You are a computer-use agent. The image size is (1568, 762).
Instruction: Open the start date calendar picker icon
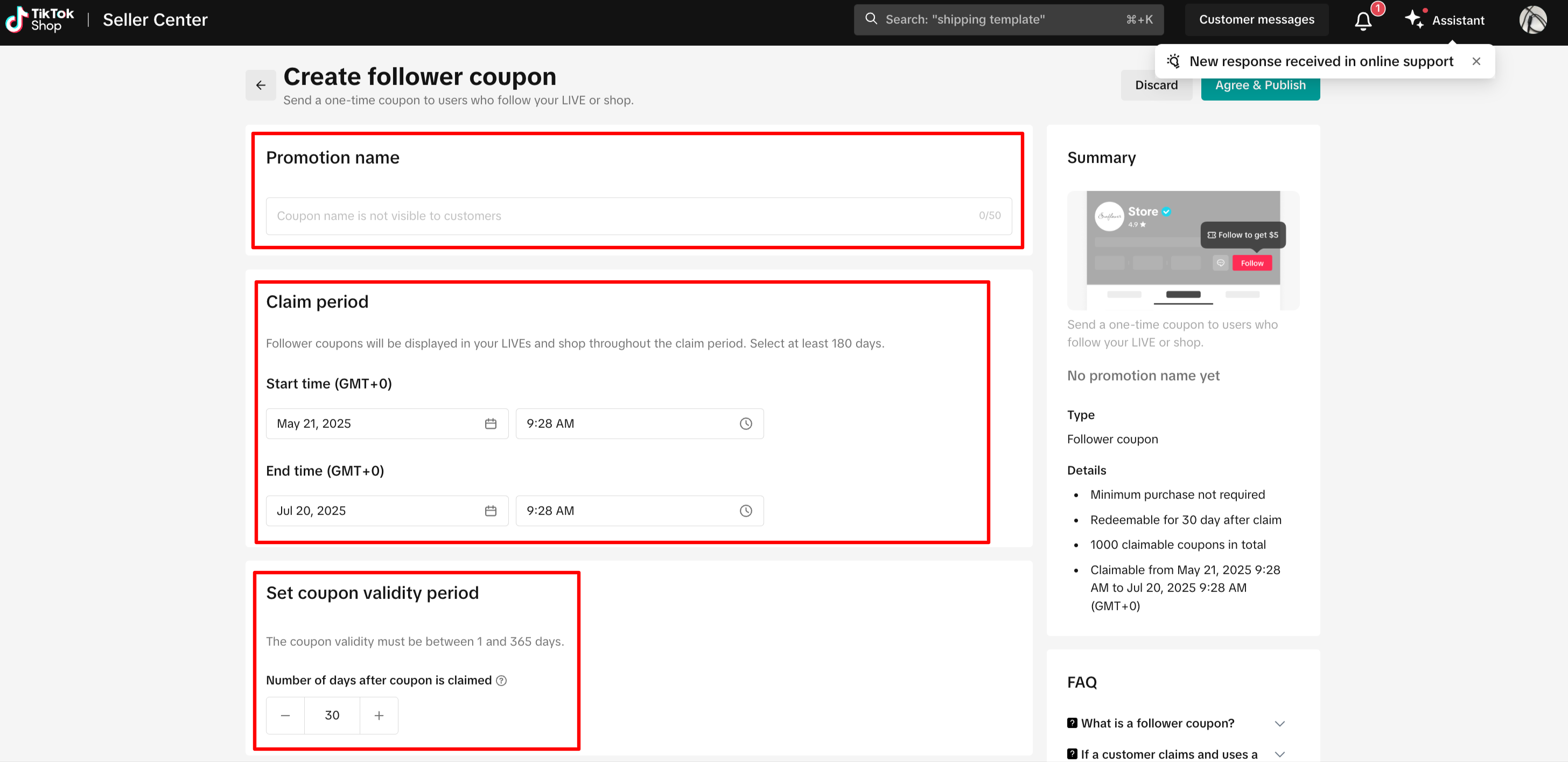[x=491, y=424]
